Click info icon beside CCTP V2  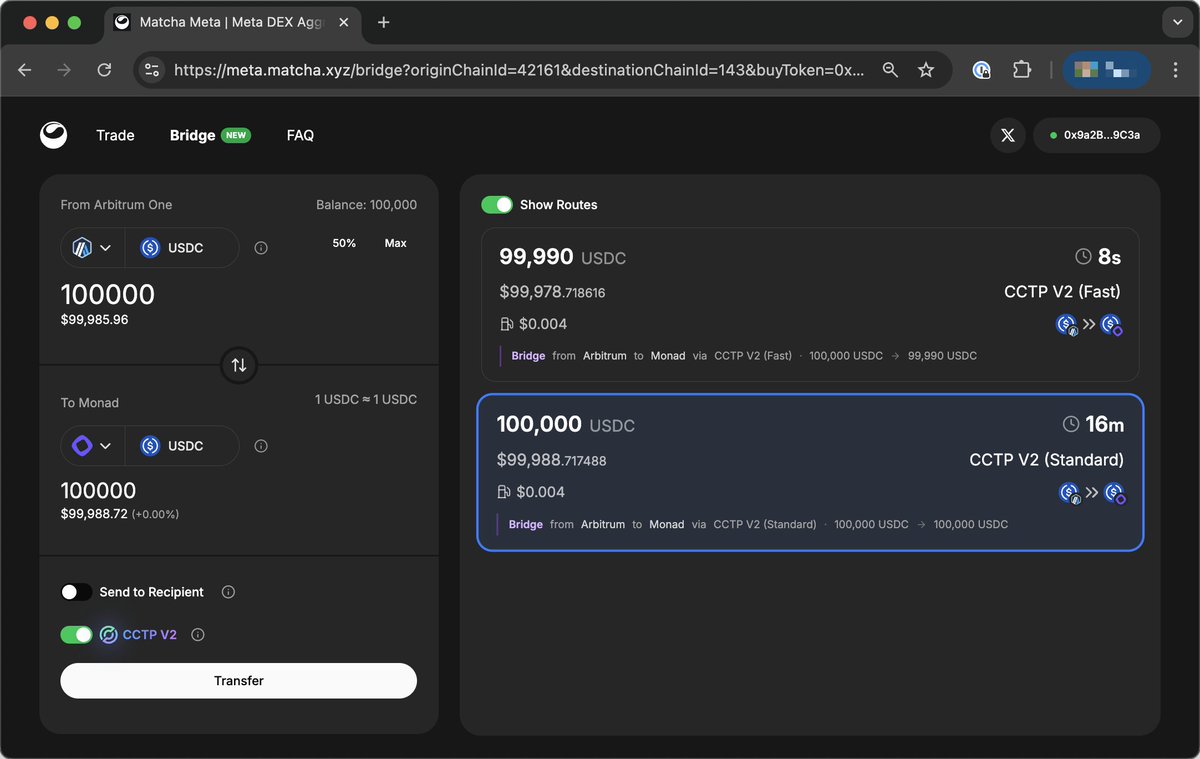click(198, 634)
